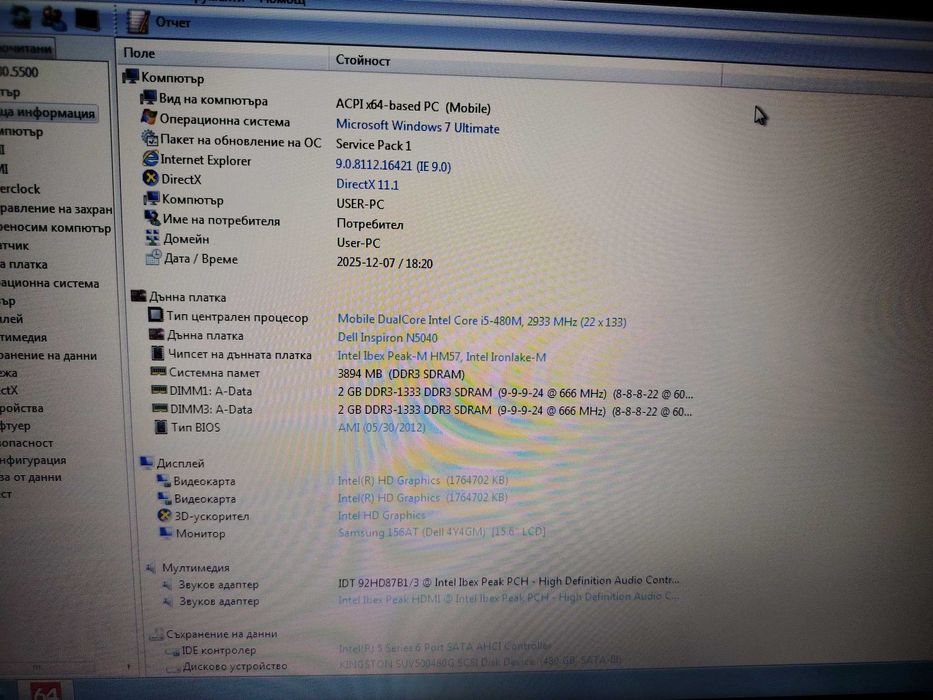The image size is (933, 700).
Task: Click the Системна памет icon
Action: [158, 371]
